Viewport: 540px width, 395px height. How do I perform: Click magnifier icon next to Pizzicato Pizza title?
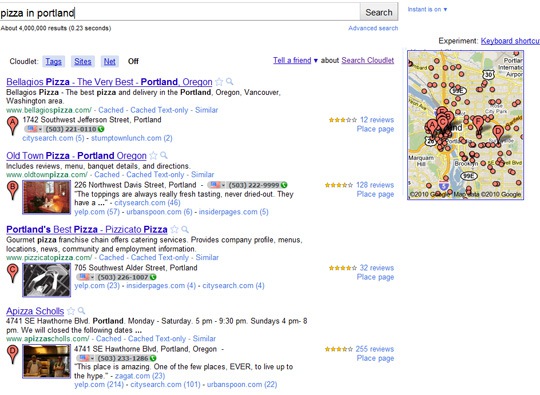[185, 229]
